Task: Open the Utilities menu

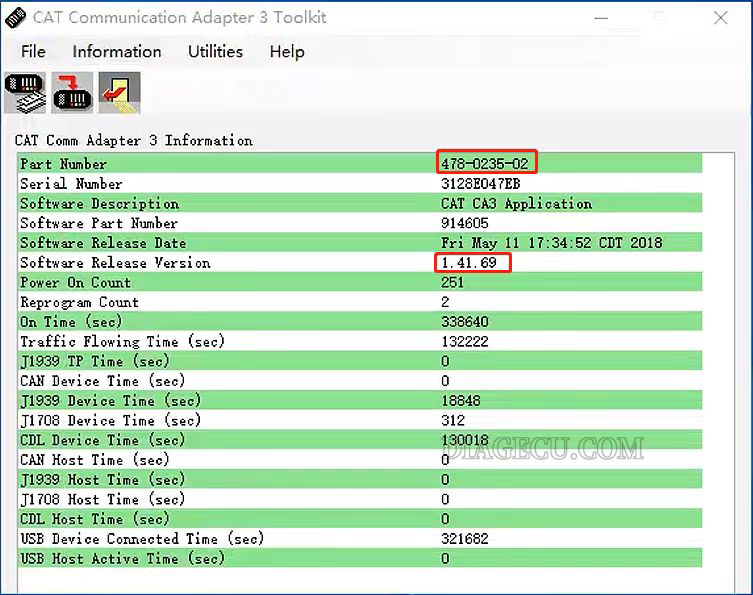Action: pos(215,51)
